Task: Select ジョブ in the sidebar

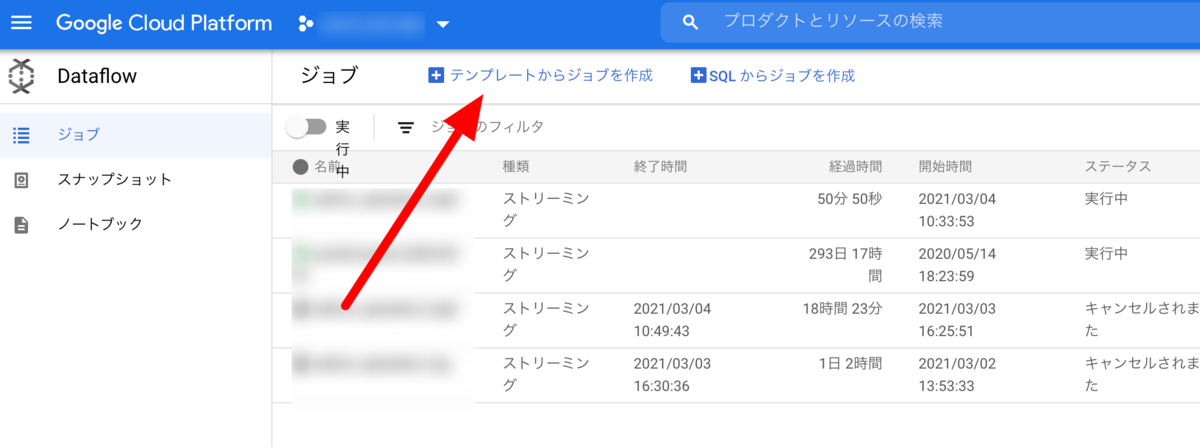Action: (x=136, y=135)
